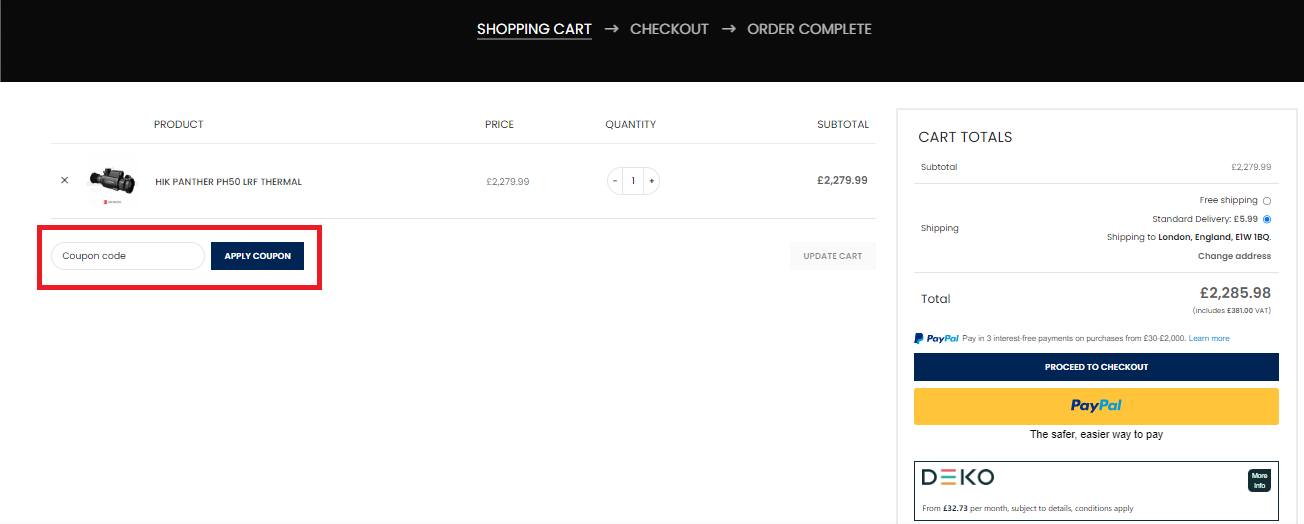Increase quantity with plus button
1304x524 pixels.
pos(652,181)
